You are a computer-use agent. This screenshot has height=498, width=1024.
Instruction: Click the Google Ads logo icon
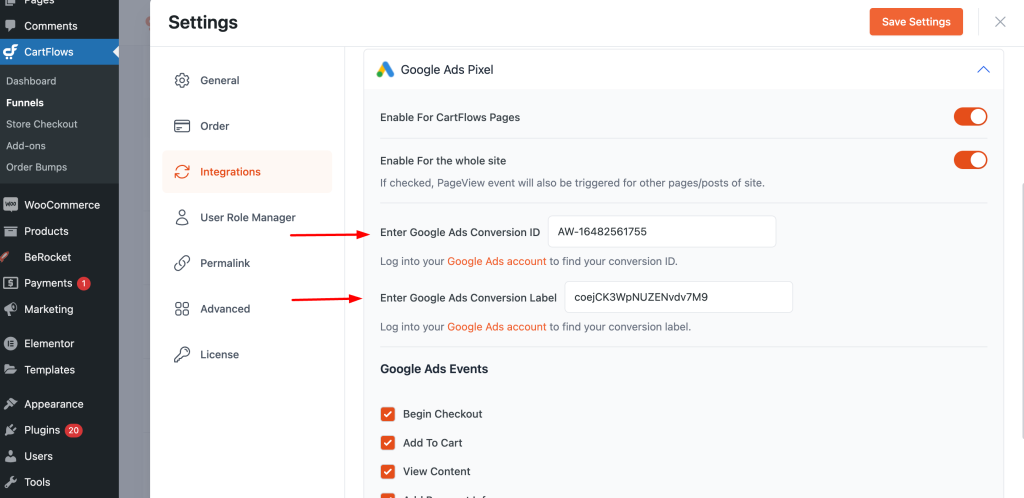(x=385, y=70)
